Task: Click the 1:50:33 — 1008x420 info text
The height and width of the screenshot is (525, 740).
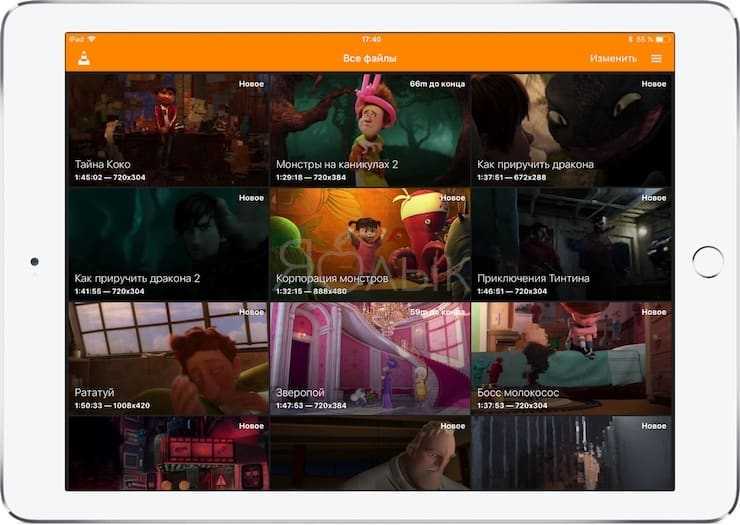Action: pos(112,406)
